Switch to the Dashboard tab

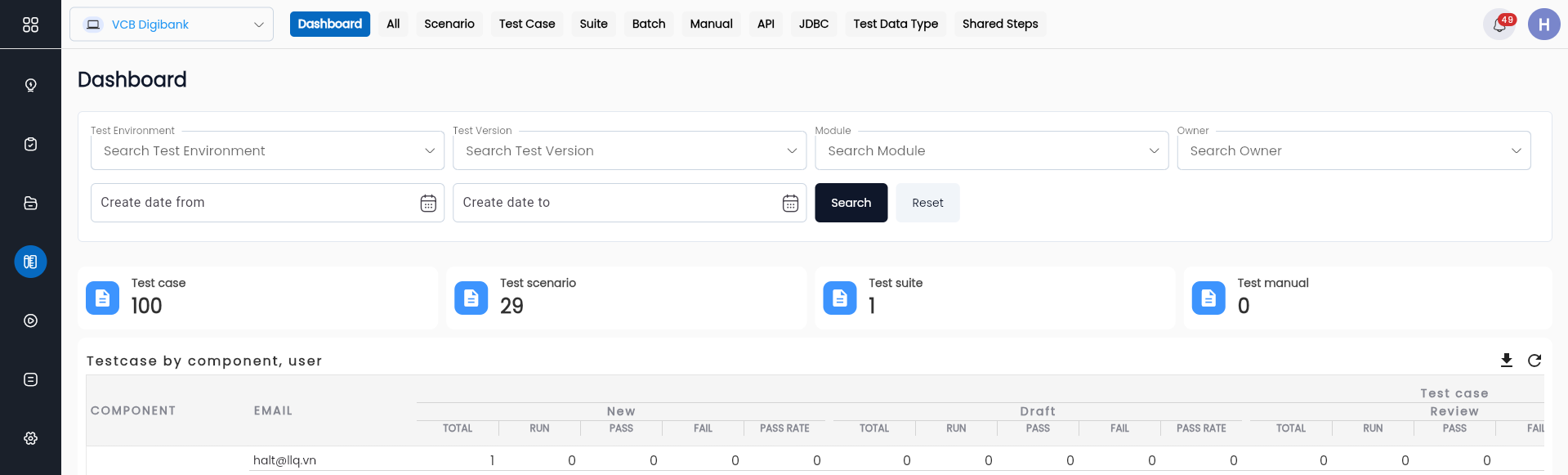point(330,25)
